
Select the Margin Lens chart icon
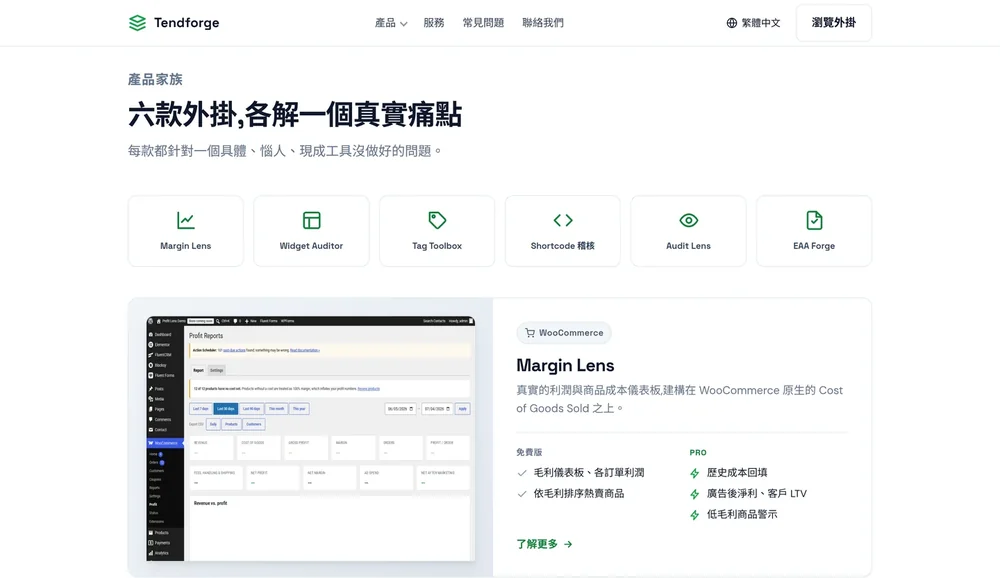pyautogui.click(x=186, y=221)
